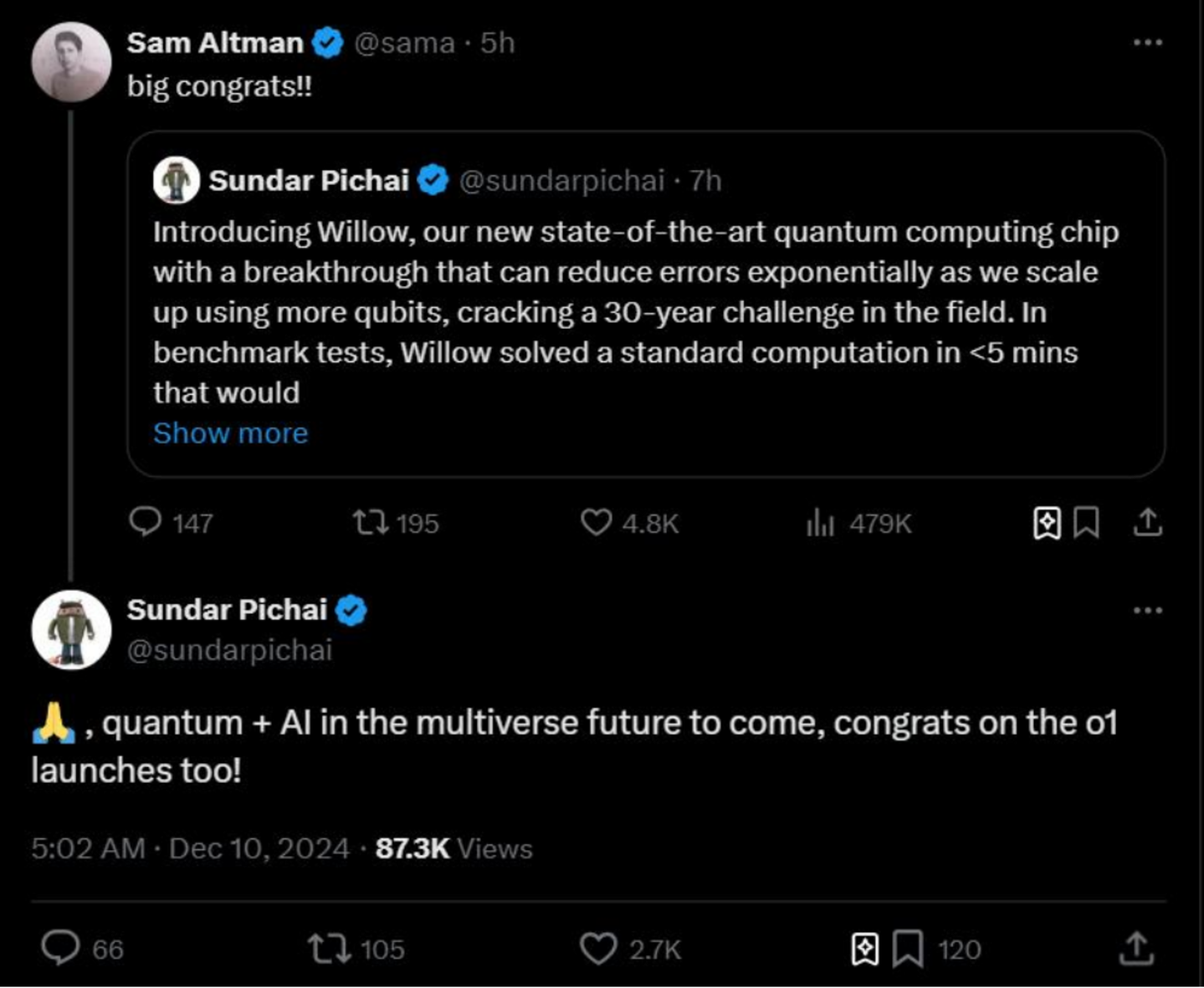Reply to Sam Altman's congrats post
Screen dimensions: 1204x988
click(146, 522)
